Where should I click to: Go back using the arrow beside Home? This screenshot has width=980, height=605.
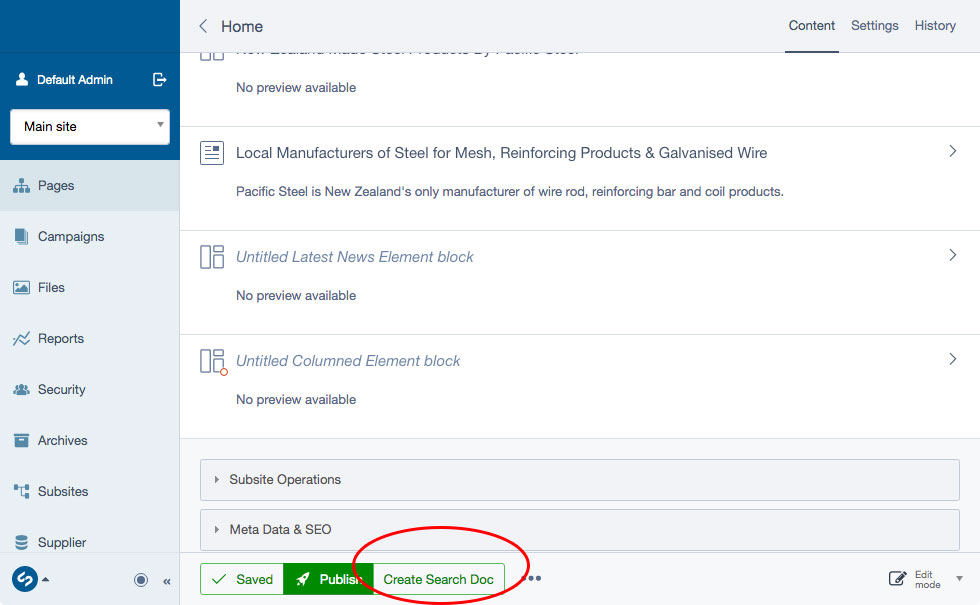pyautogui.click(x=203, y=26)
